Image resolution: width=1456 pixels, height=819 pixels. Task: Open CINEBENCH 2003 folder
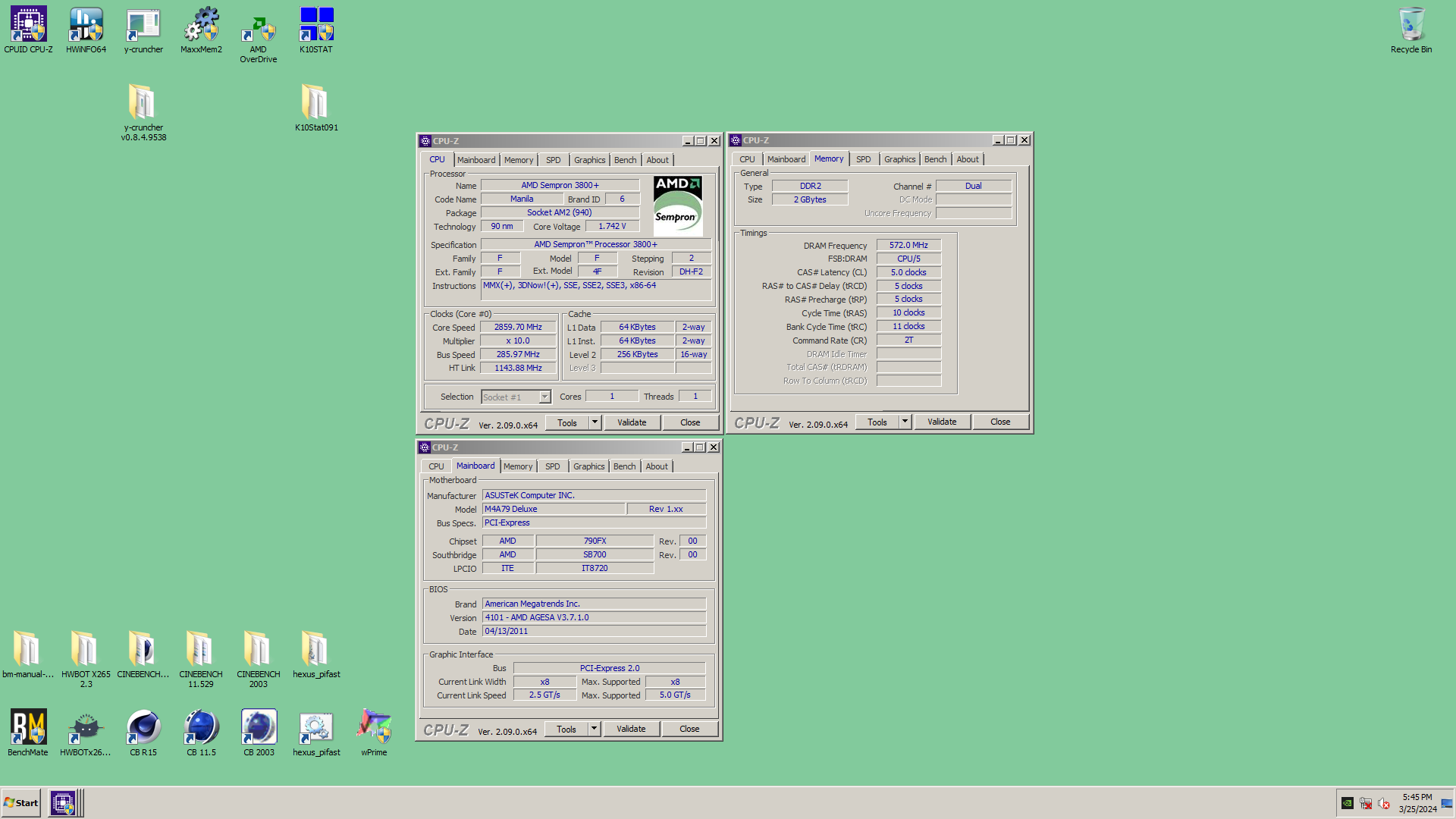[x=259, y=659]
